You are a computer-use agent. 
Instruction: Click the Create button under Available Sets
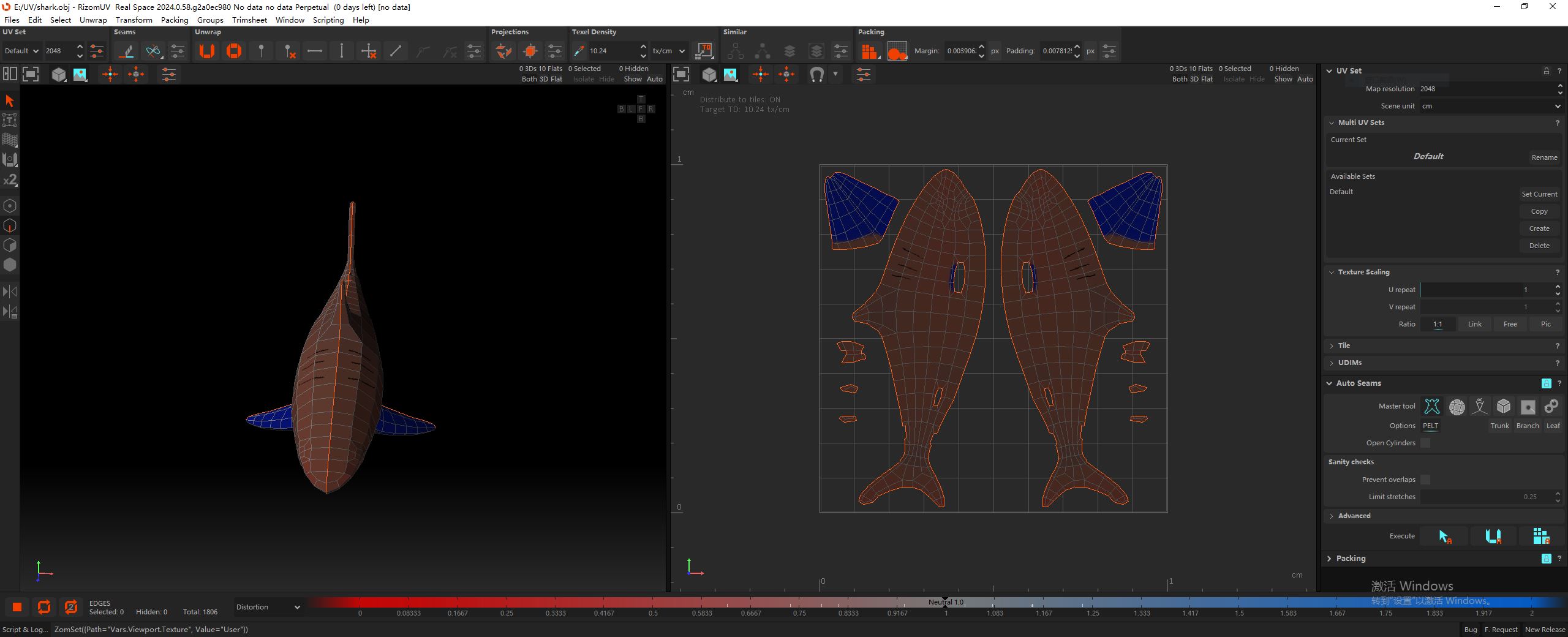[1539, 228]
